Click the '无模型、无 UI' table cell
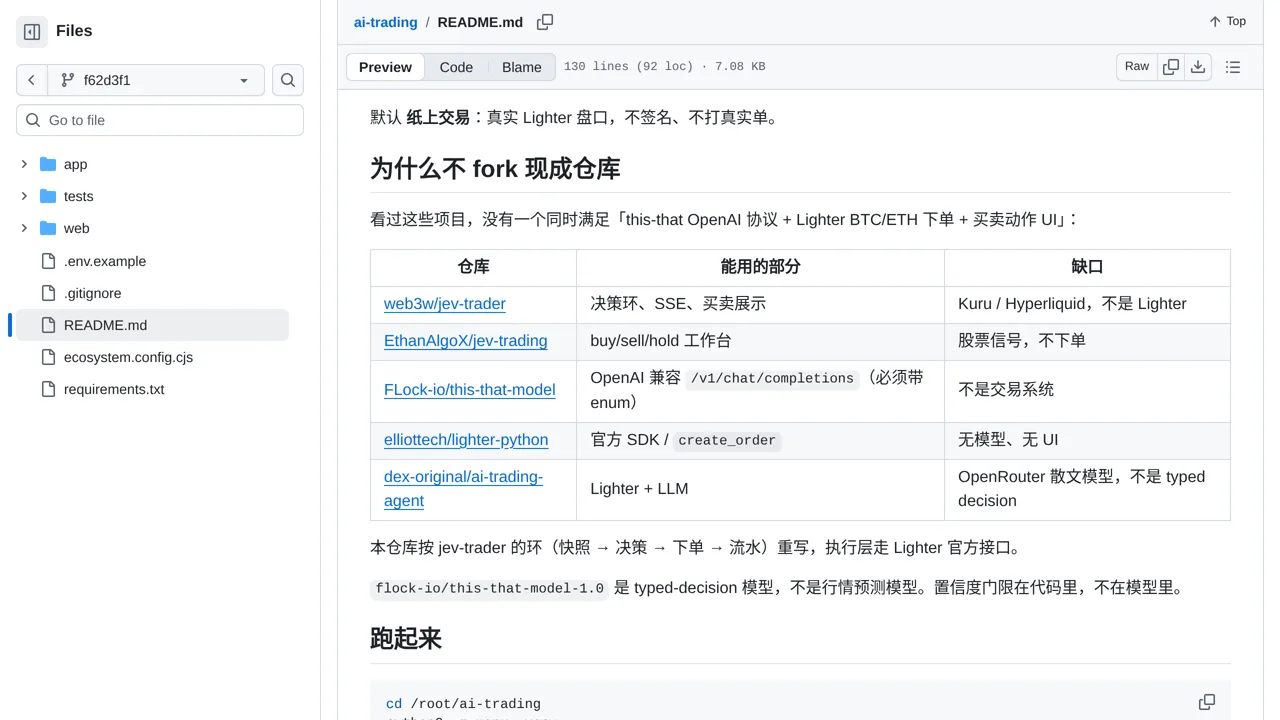This screenshot has height=720, width=1280. [x=1087, y=440]
